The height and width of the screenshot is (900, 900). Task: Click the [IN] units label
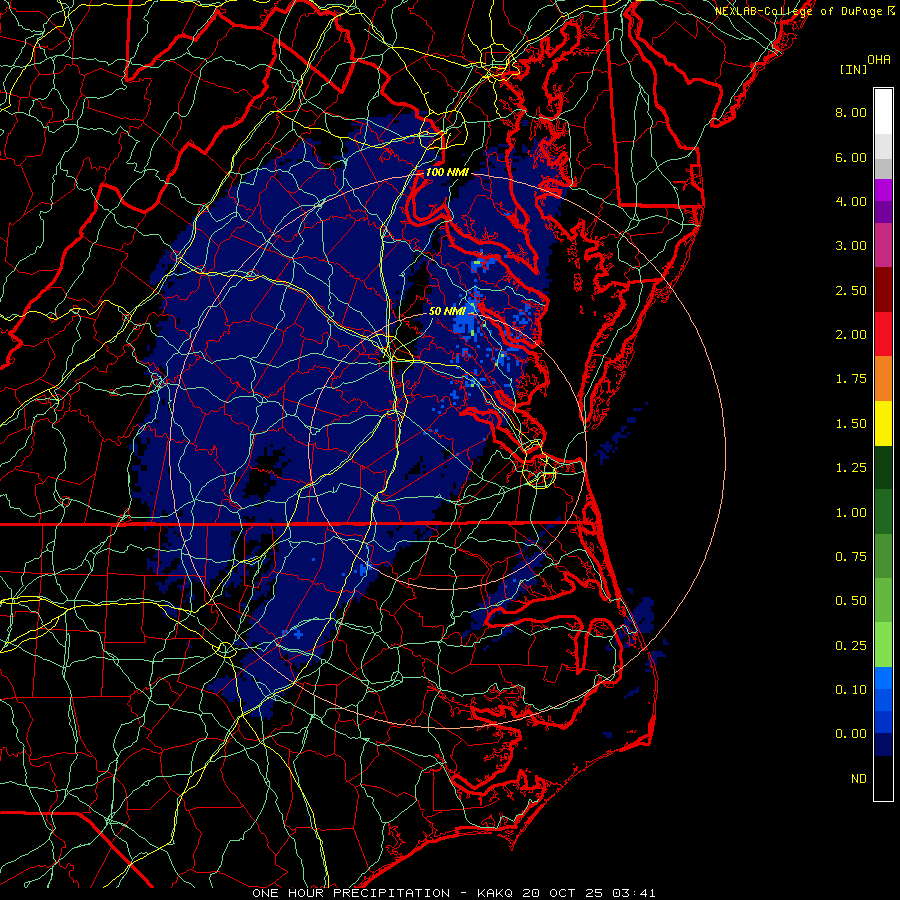[x=853, y=69]
